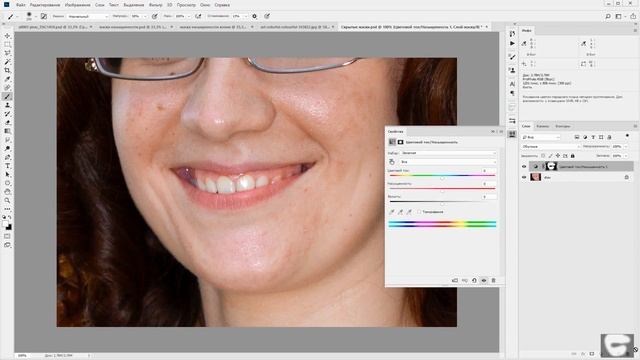Open the layer filter kind dropdown
This screenshot has height=360, width=640.
coord(541,137)
